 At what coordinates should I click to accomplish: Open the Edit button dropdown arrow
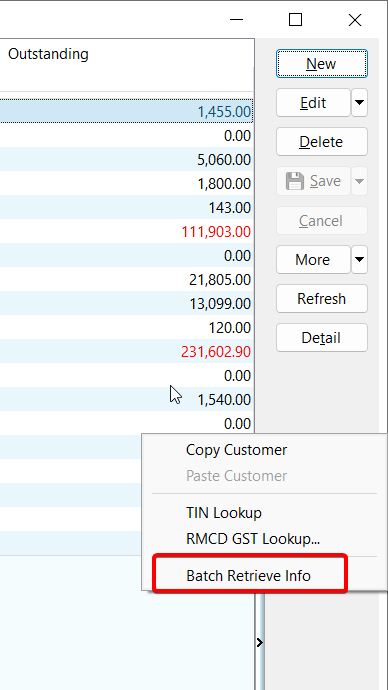(359, 103)
